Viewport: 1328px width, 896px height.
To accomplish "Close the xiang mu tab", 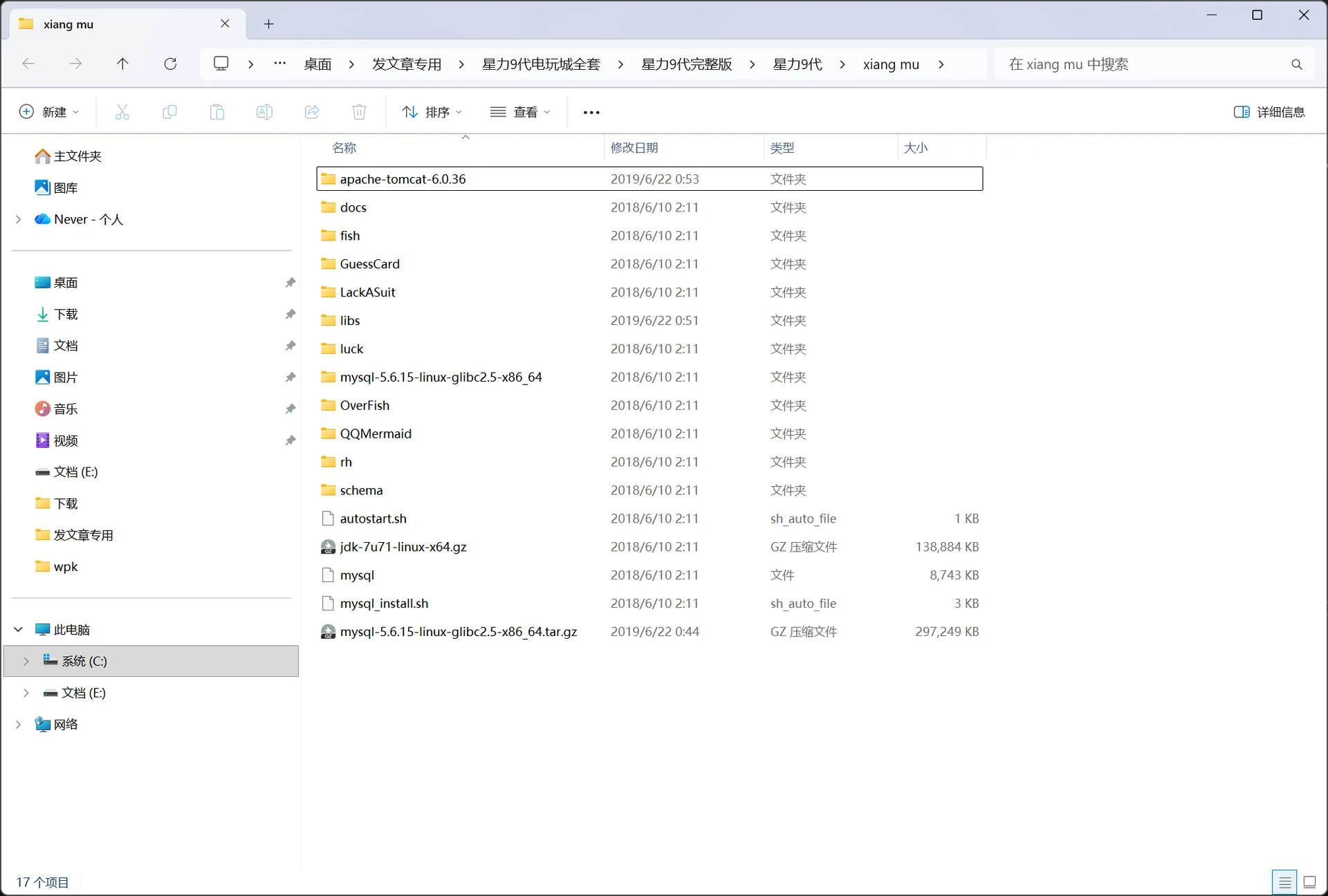I will (x=225, y=24).
